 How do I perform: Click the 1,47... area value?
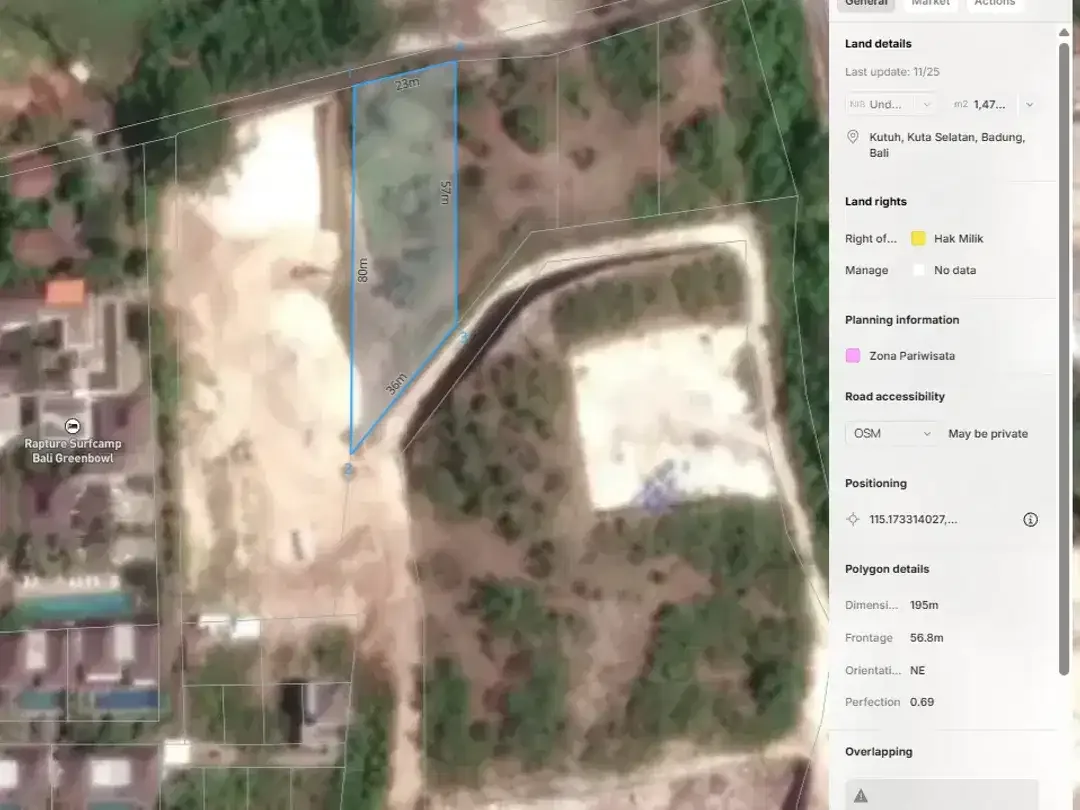coord(989,105)
